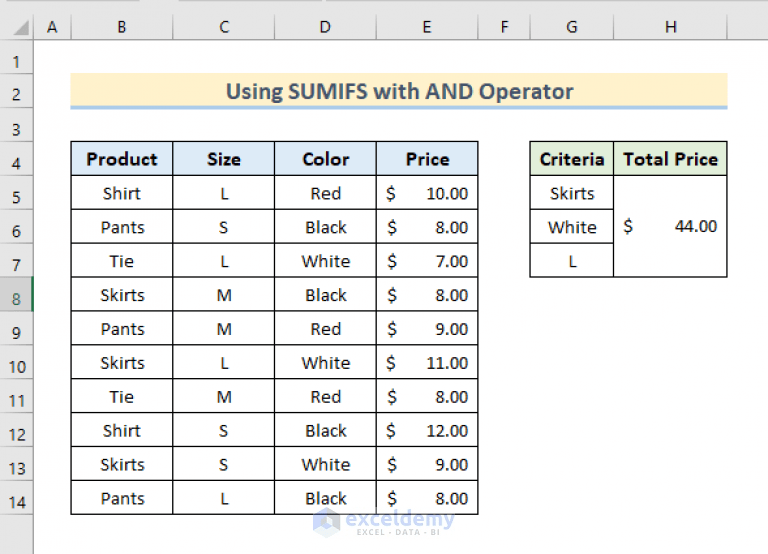Select the Total Price result cell 44.00

tap(671, 226)
